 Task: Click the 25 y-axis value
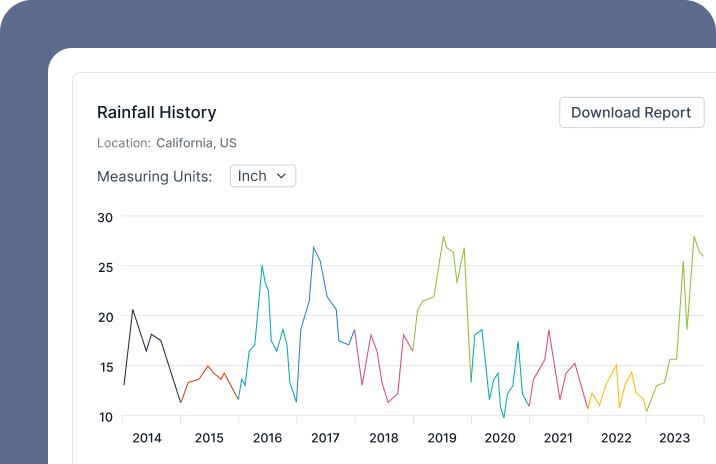105,268
